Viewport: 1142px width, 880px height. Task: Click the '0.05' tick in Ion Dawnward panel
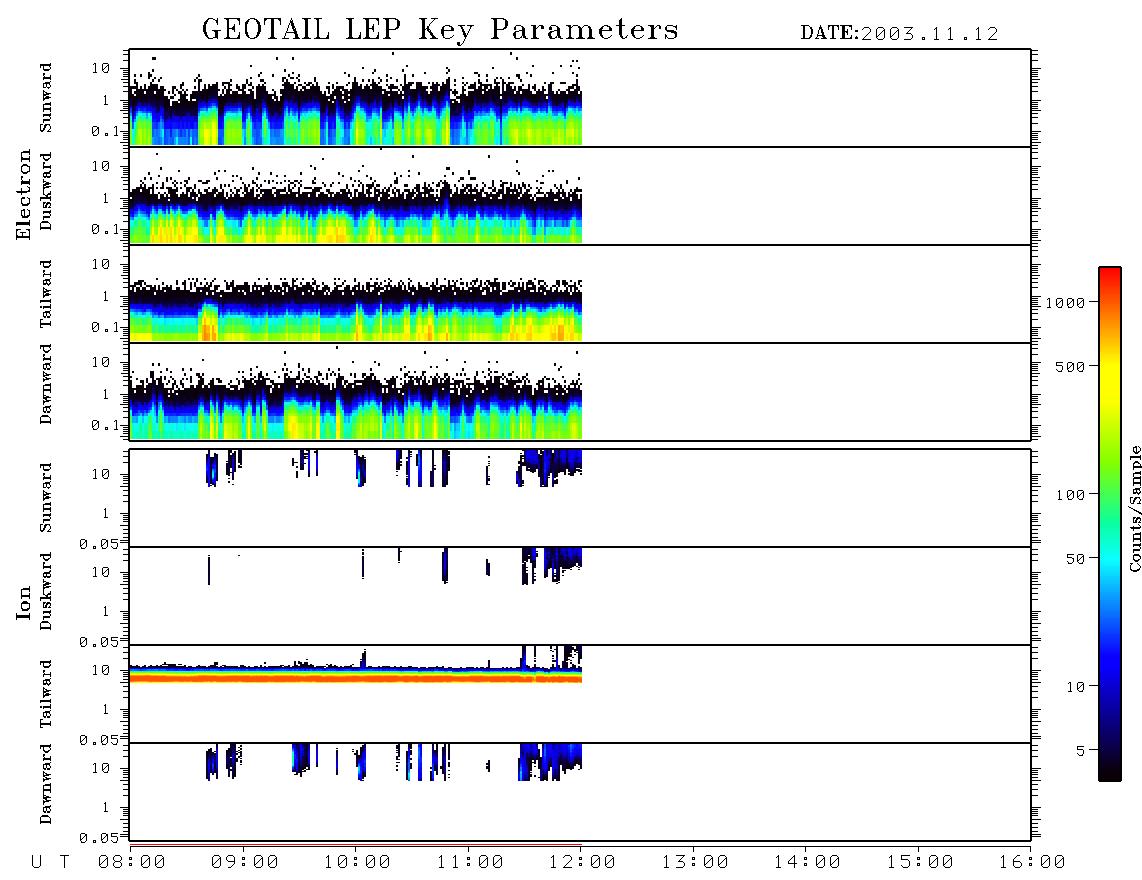(98, 838)
